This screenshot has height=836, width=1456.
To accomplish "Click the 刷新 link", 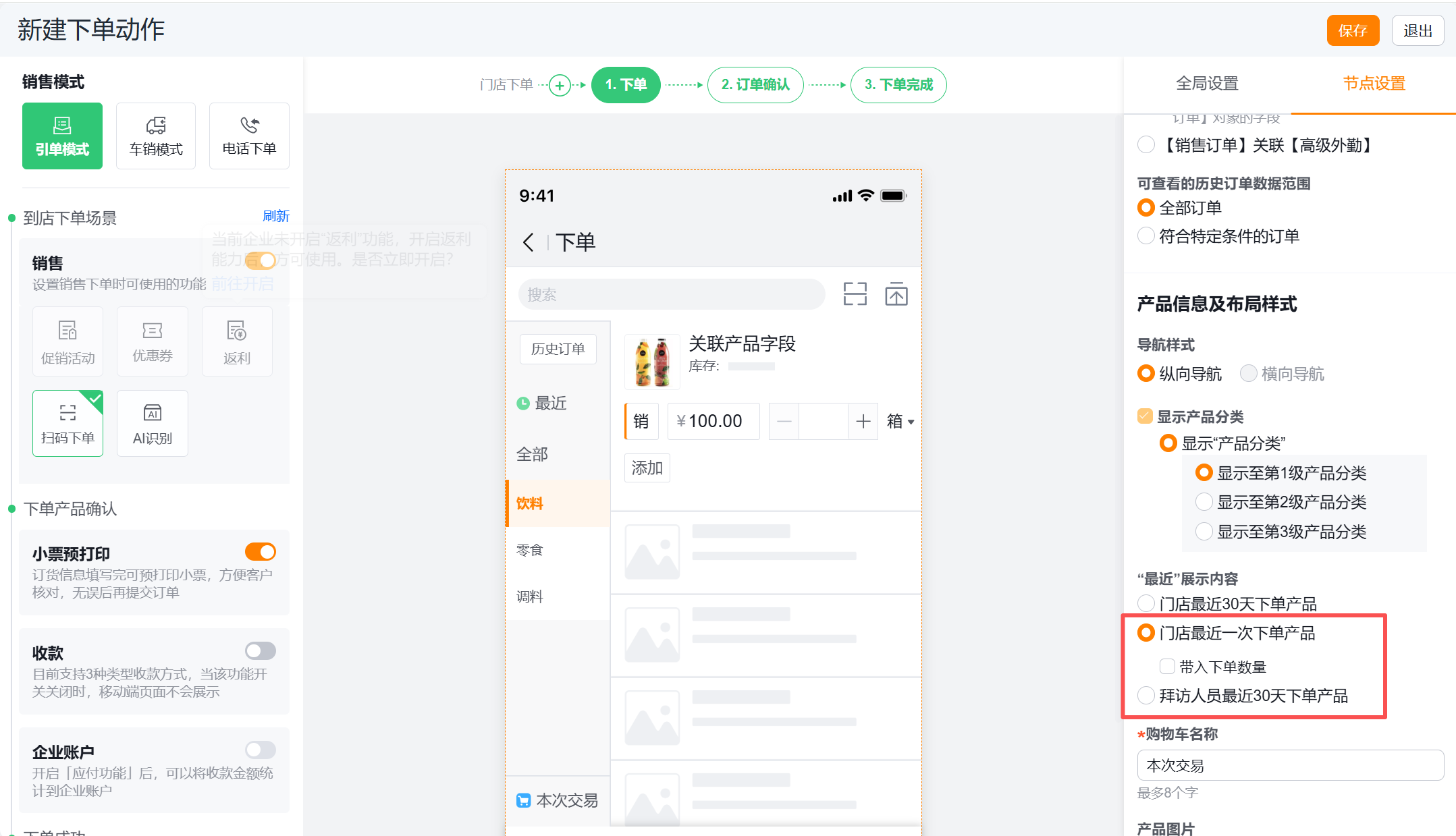I will (x=275, y=216).
